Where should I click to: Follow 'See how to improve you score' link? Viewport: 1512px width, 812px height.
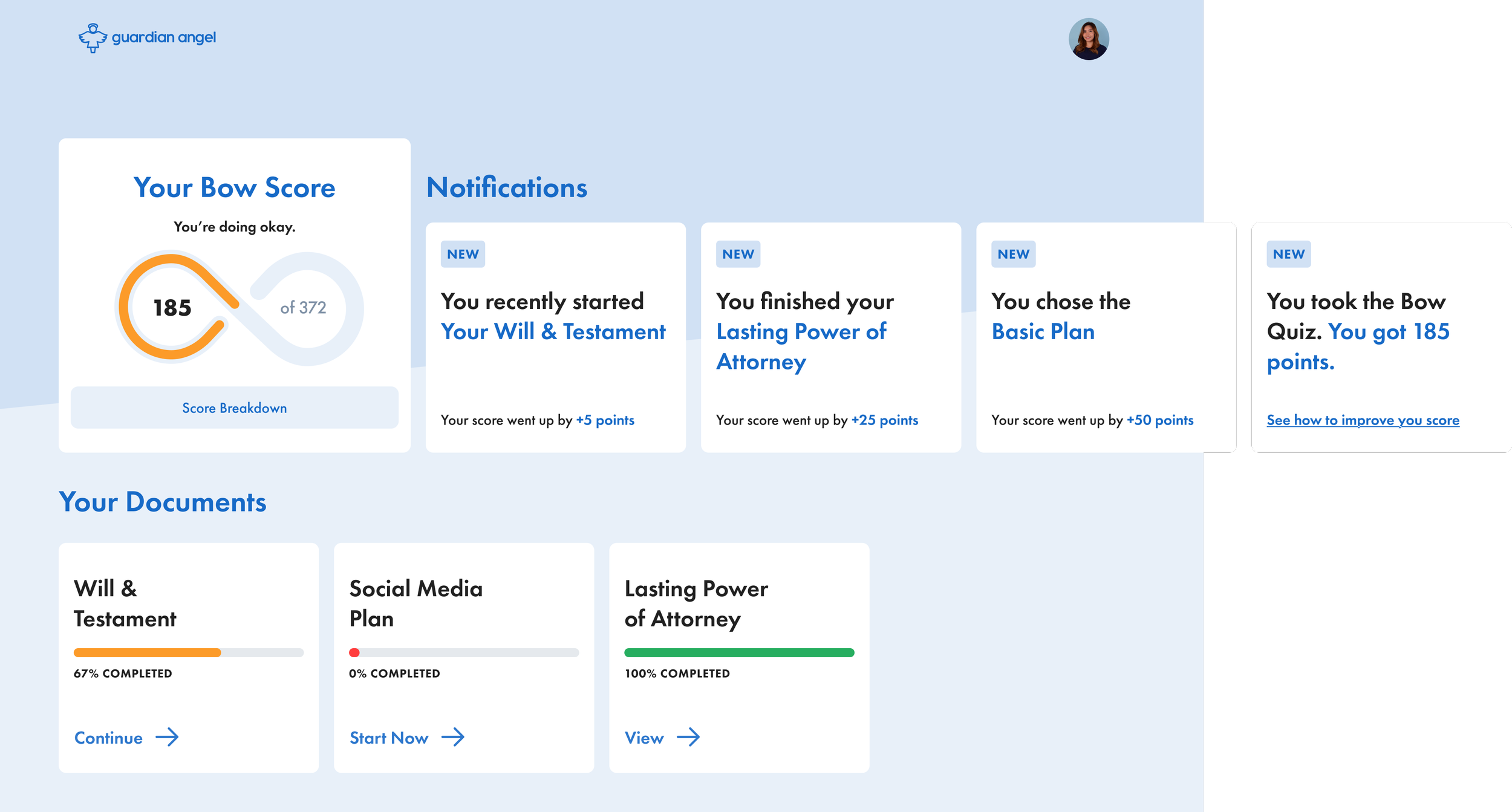tap(1363, 420)
